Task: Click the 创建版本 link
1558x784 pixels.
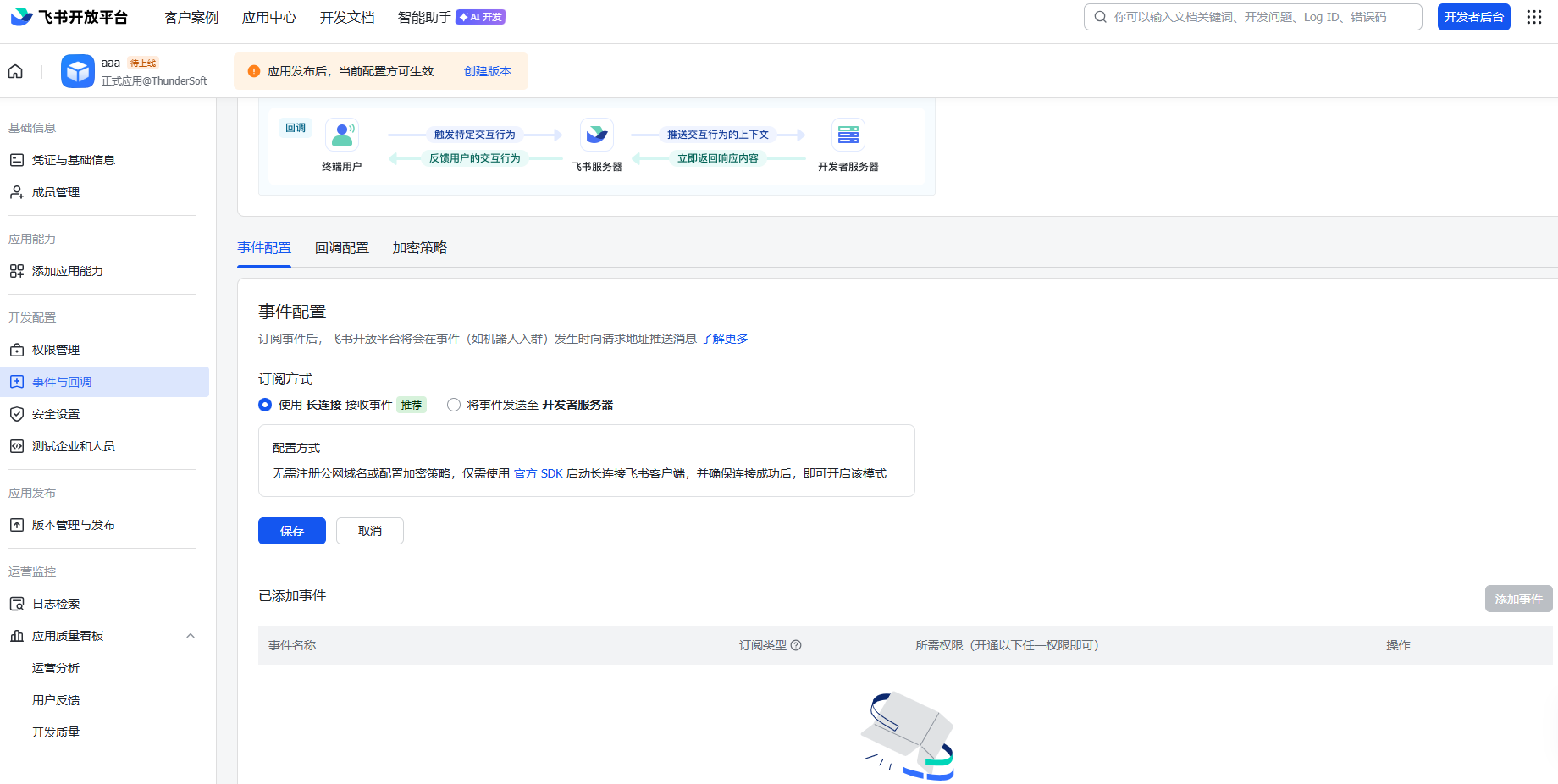Action: pyautogui.click(x=488, y=71)
